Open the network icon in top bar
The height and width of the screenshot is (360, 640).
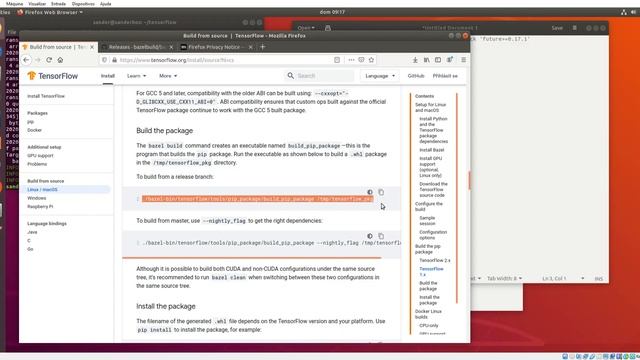[624, 12]
